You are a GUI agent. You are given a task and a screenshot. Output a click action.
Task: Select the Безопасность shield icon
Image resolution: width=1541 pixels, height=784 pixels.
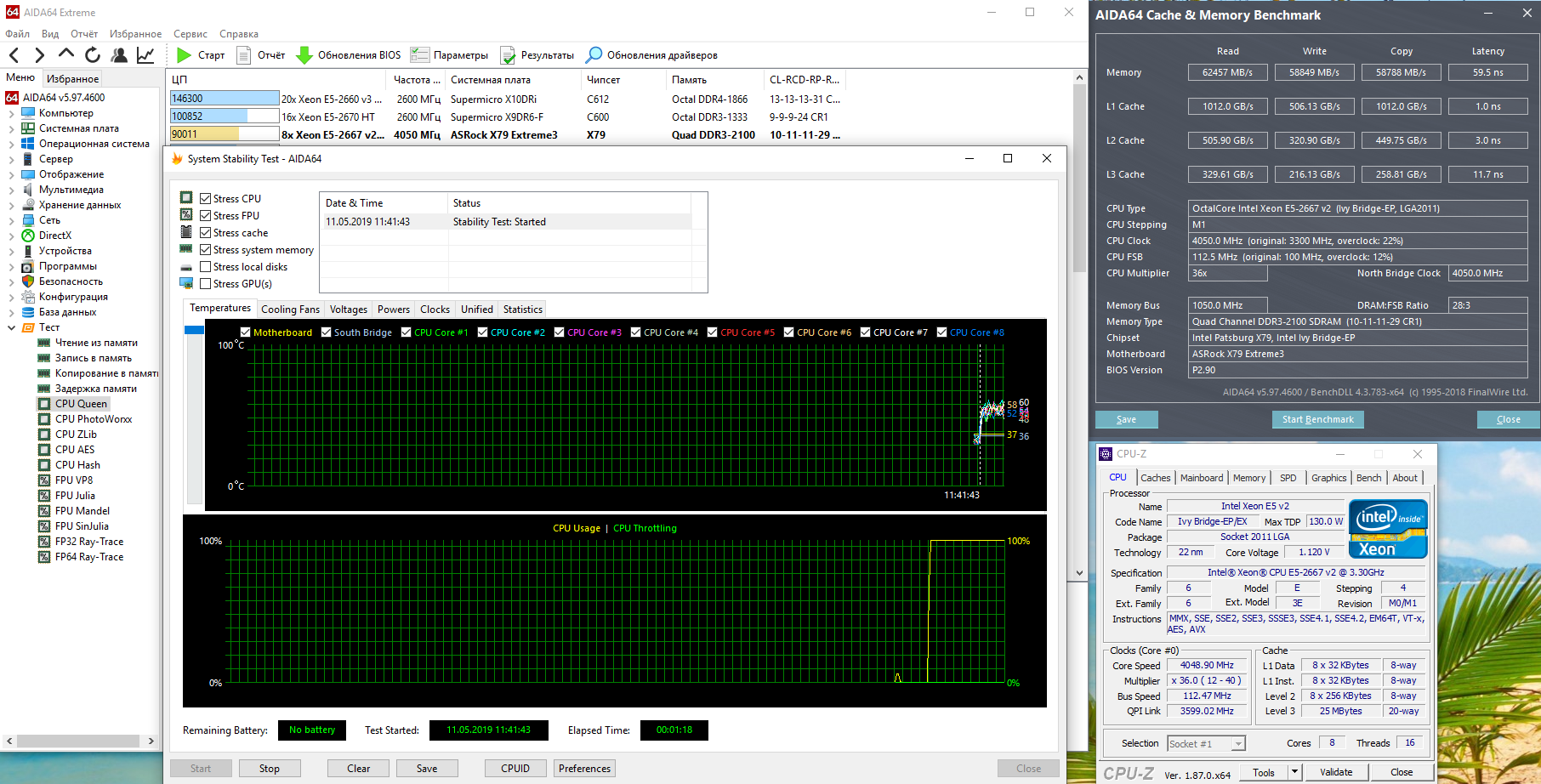(28, 281)
